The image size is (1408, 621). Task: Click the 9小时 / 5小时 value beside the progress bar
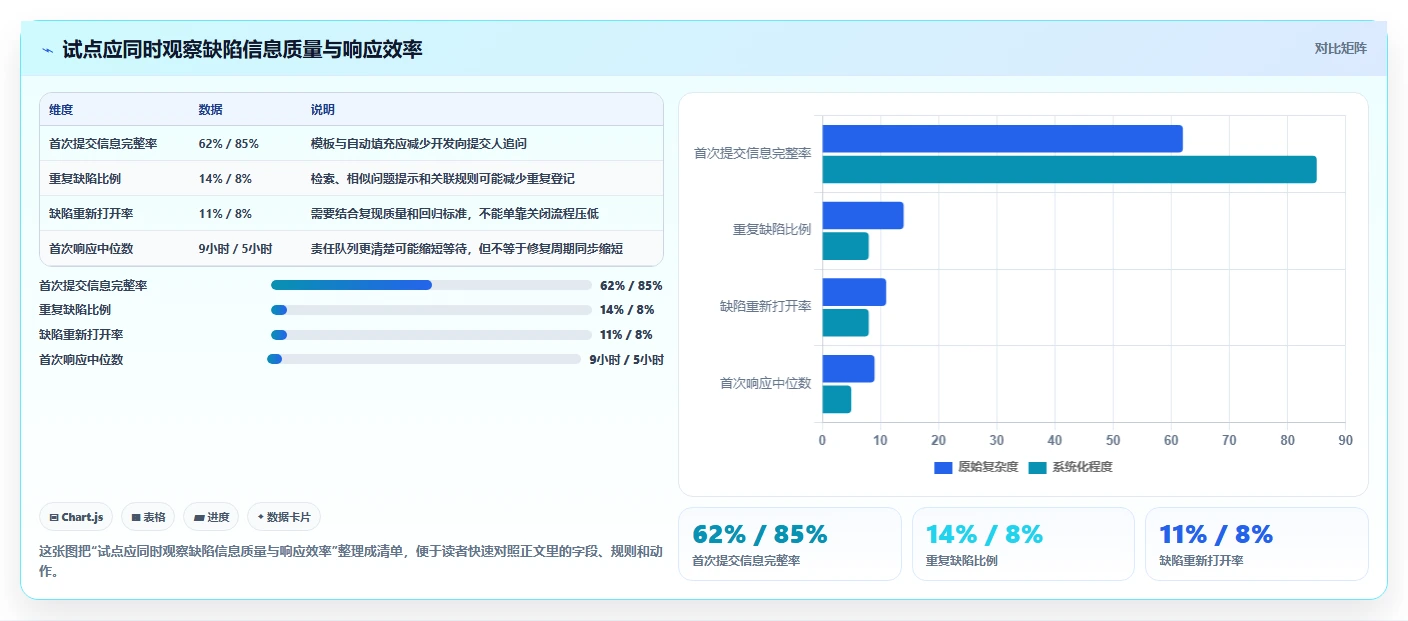pos(626,360)
